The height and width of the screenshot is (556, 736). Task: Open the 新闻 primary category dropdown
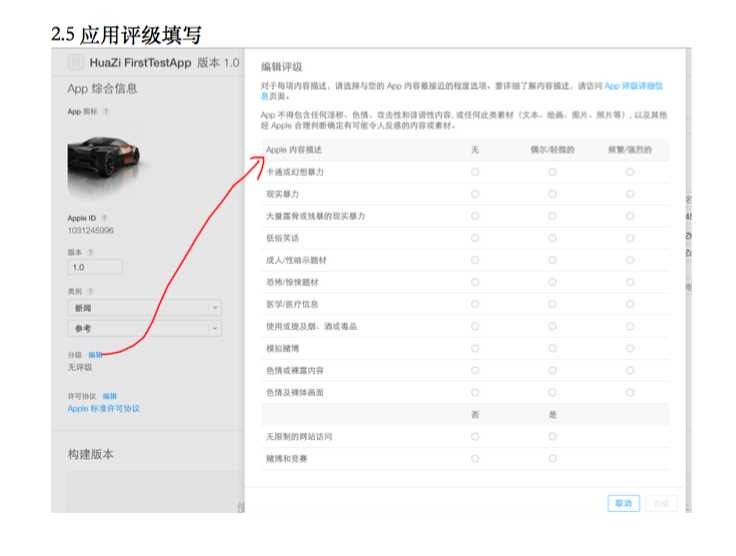[x=145, y=308]
